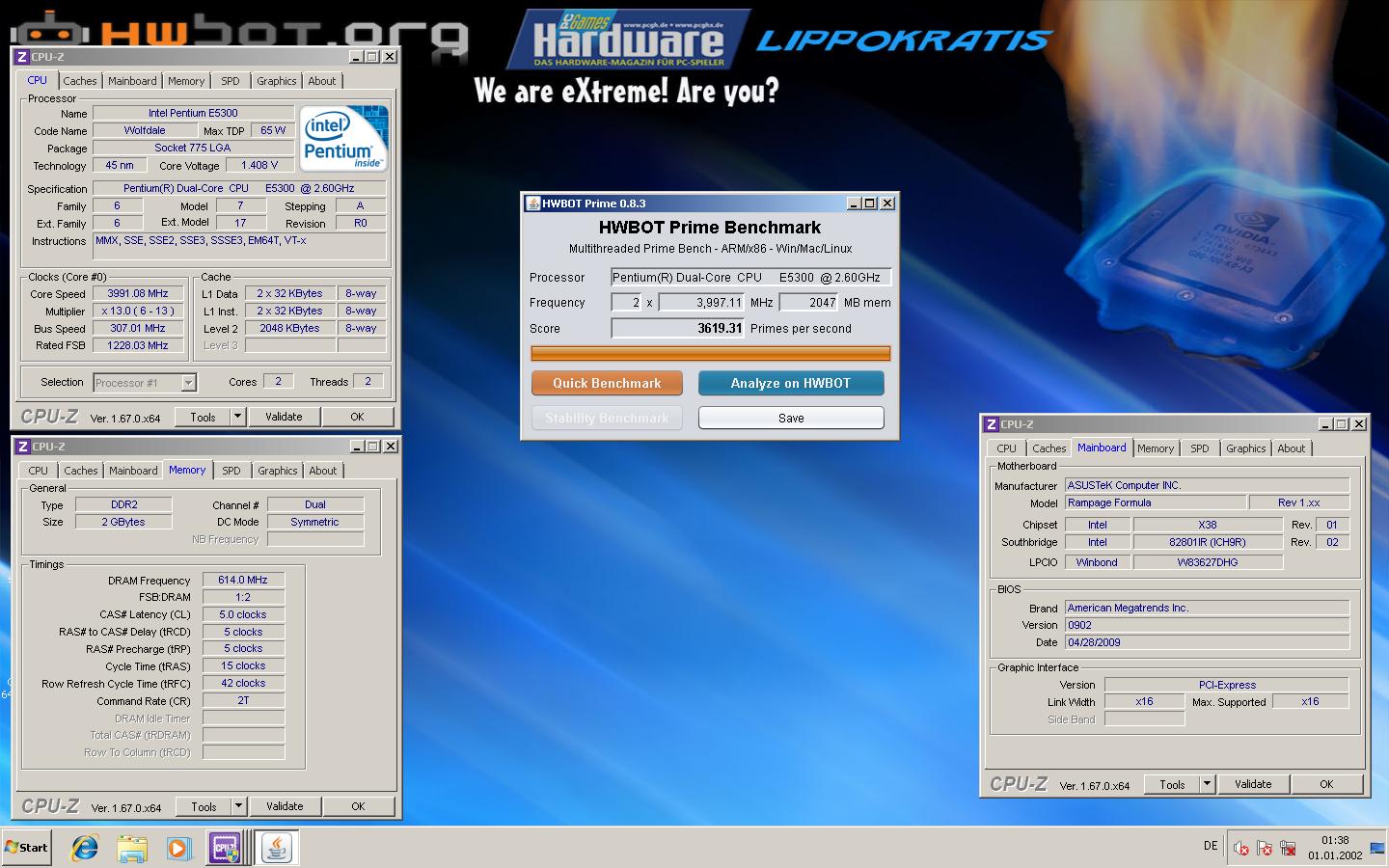The image size is (1389, 868).
Task: Click Multiplier value x 13.0 ( 6 - 13 )
Action: [x=138, y=311]
